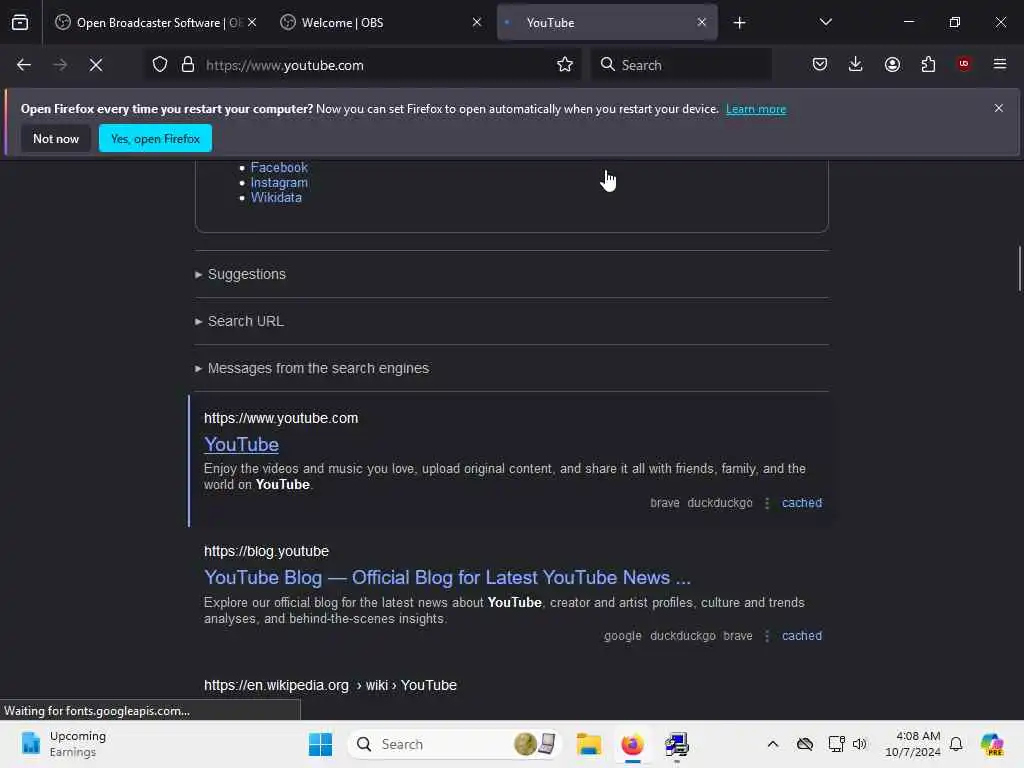Open result options next to google duckduckgo brave
The height and width of the screenshot is (768, 1024).
pos(767,636)
